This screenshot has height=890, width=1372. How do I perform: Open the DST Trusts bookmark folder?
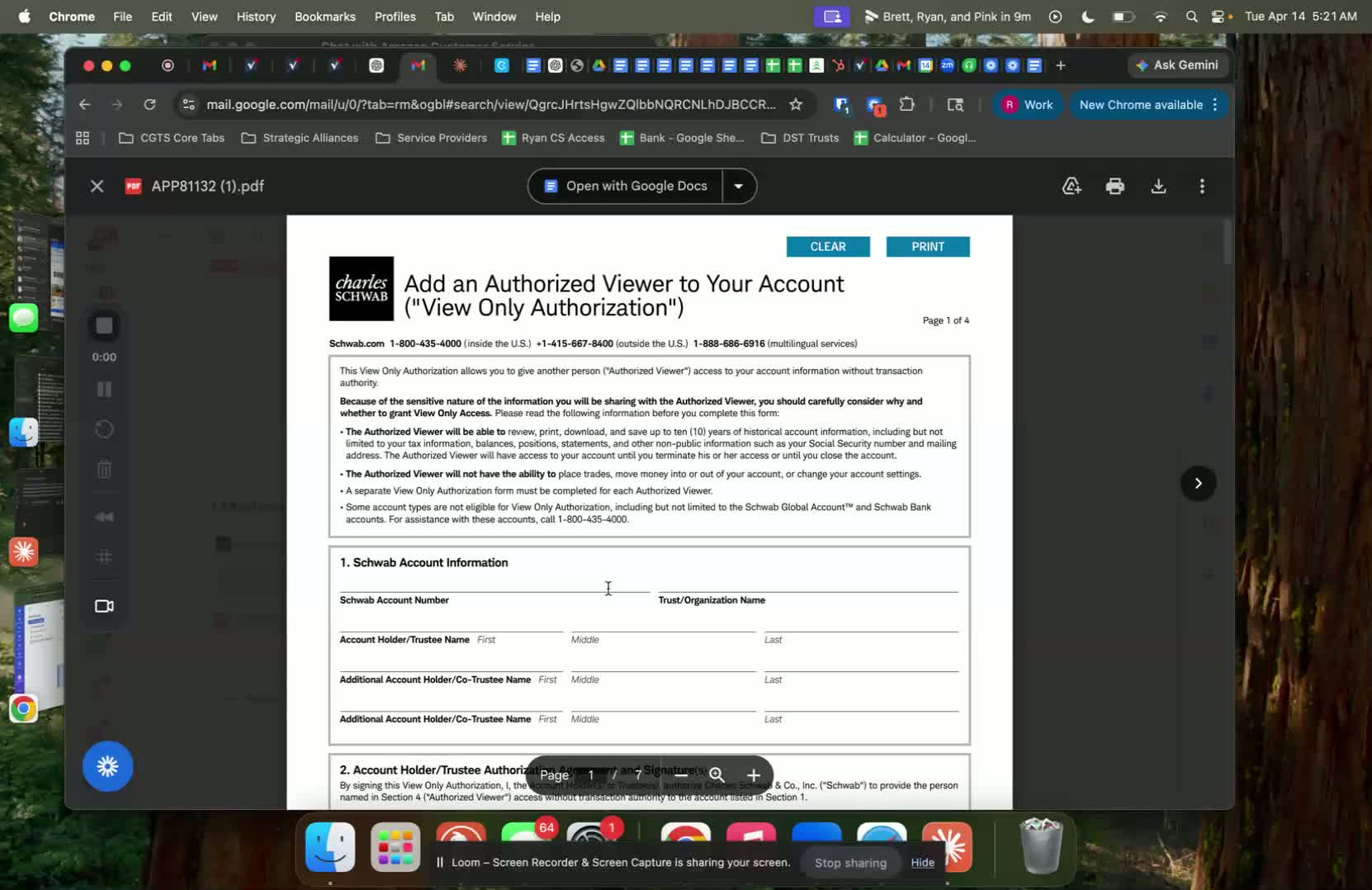(800, 138)
